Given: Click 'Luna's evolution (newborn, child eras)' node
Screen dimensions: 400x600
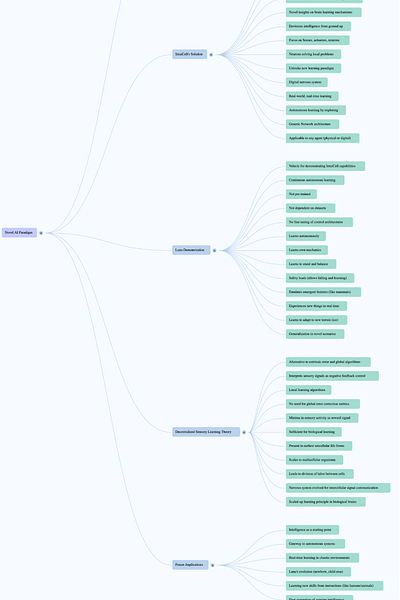Looking at the screenshot, I should 318,572.
